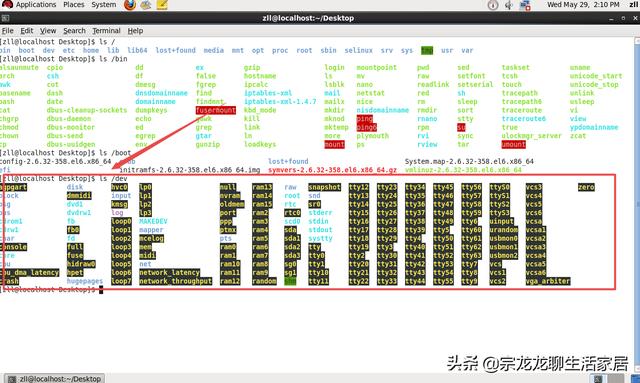Click the 'lib64' directory name
This screenshot has height=383, width=640.
(x=137, y=50)
